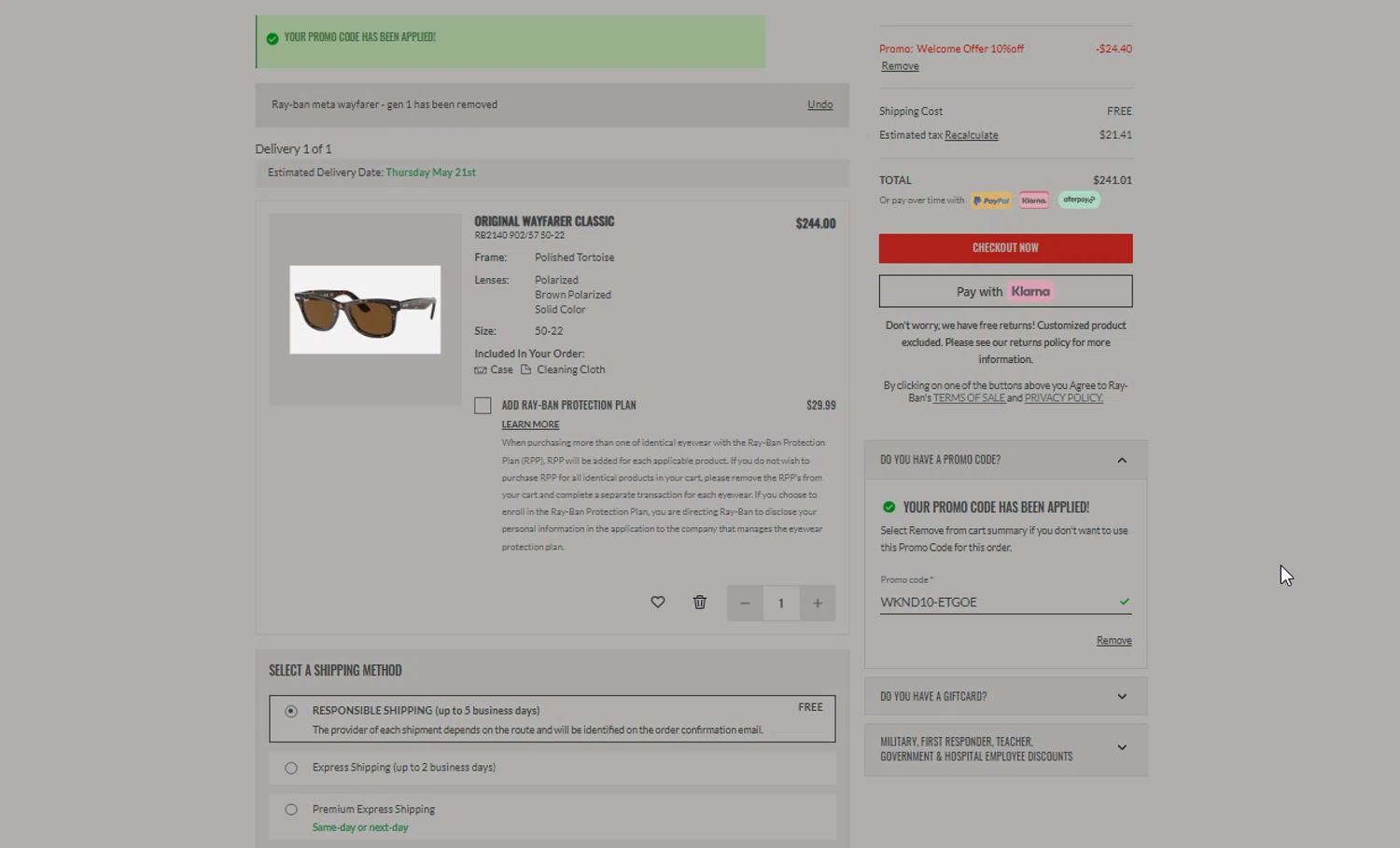Remove the Welcome Offer promo in summary
Image resolution: width=1400 pixels, height=848 pixels.
pos(901,66)
